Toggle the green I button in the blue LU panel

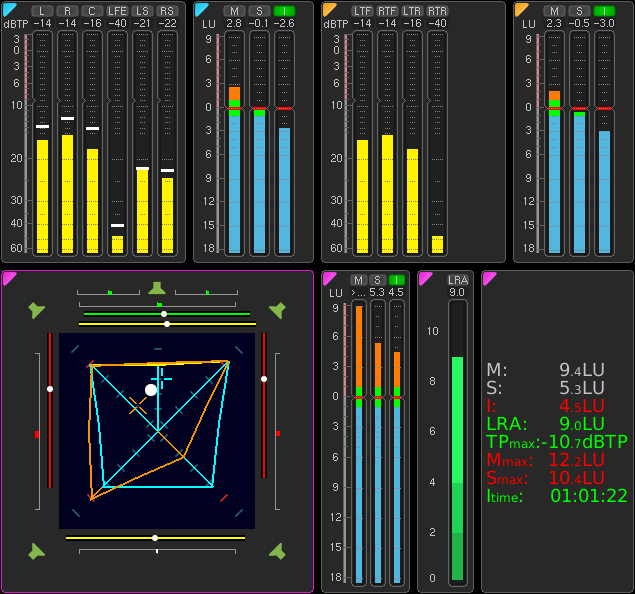click(284, 10)
